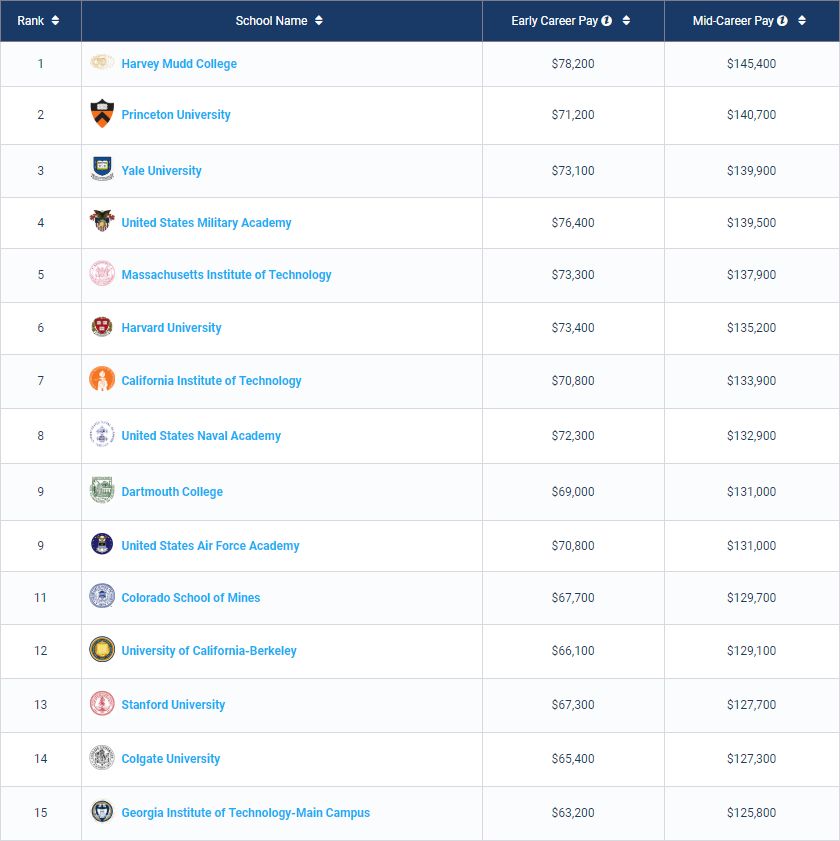Click the Early Career Pay header text
This screenshot has height=841, width=840.
click(554, 20)
